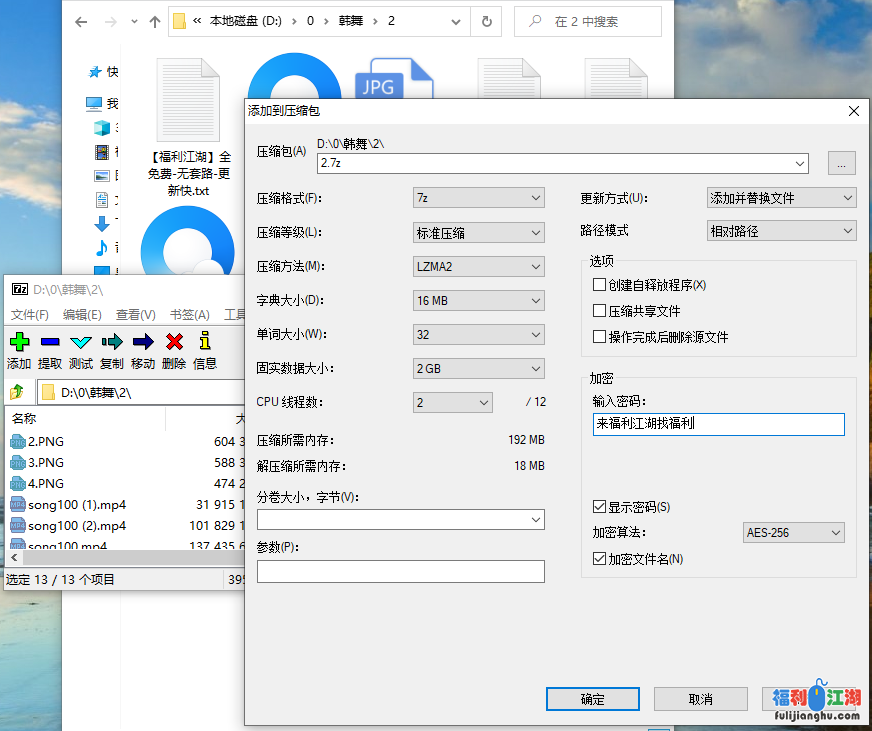Click the green Add (添加) icon
This screenshot has height=731, width=872.
coord(19,342)
